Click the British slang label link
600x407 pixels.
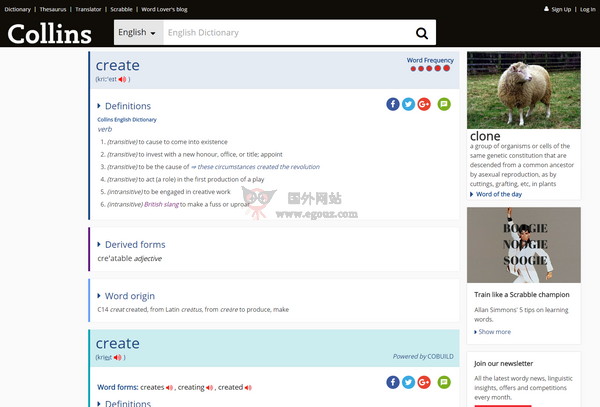pos(161,205)
